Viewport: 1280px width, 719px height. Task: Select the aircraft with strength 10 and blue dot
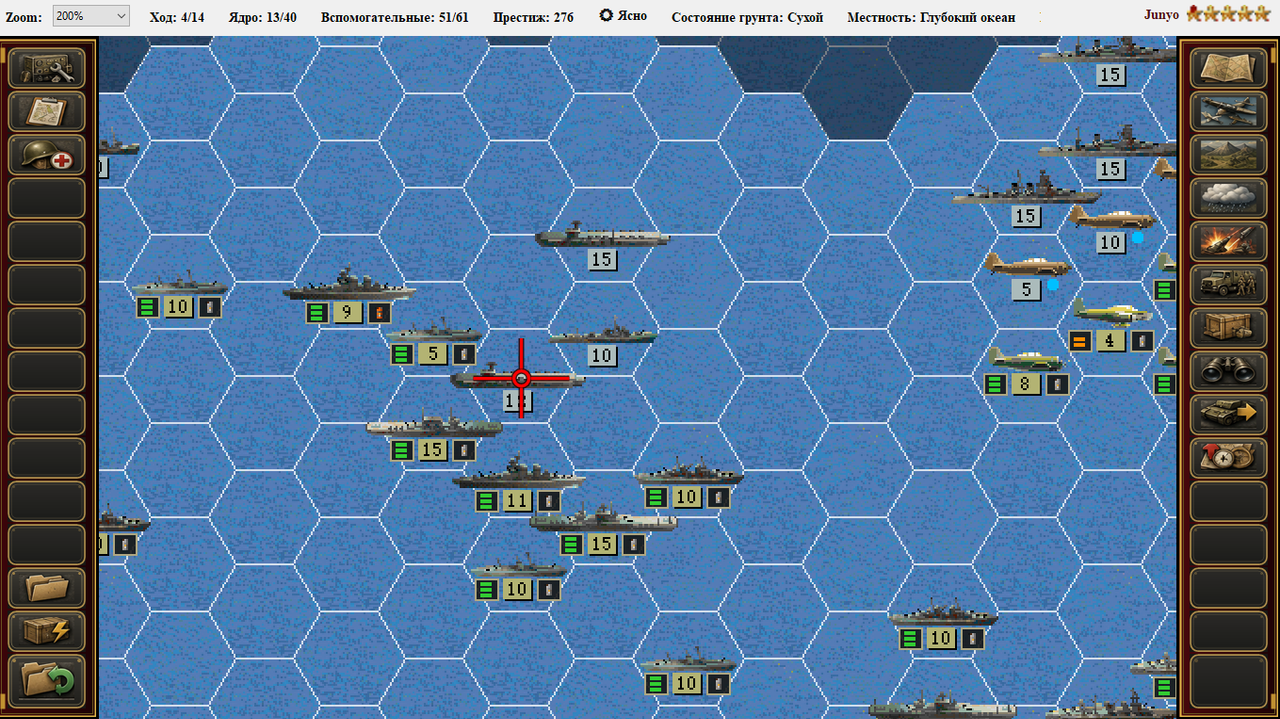pyautogui.click(x=1111, y=217)
